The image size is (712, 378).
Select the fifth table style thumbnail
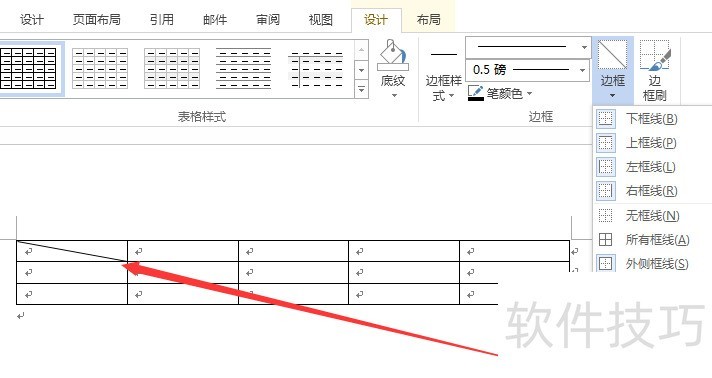(316, 69)
